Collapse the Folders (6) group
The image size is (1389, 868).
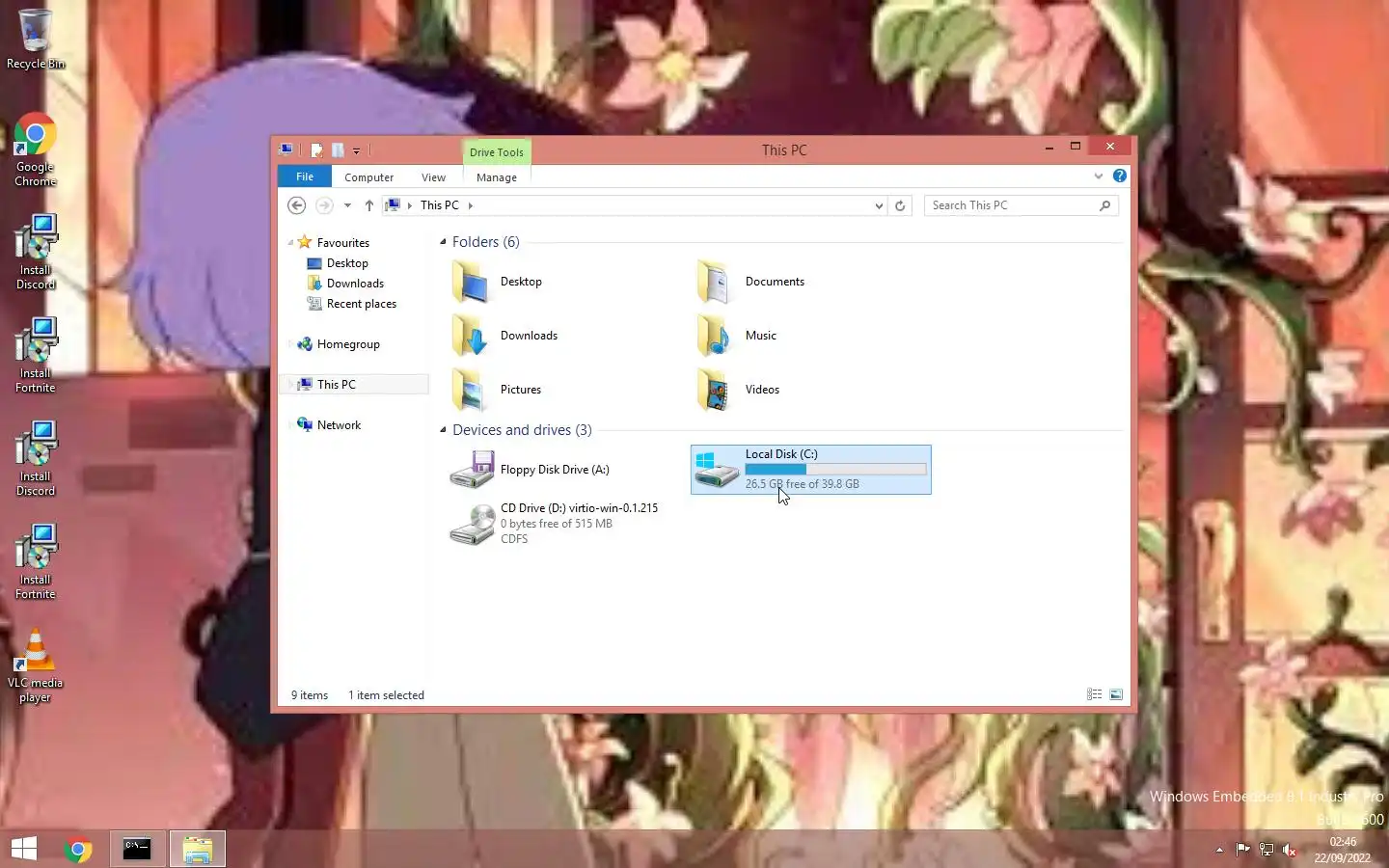pyautogui.click(x=443, y=242)
